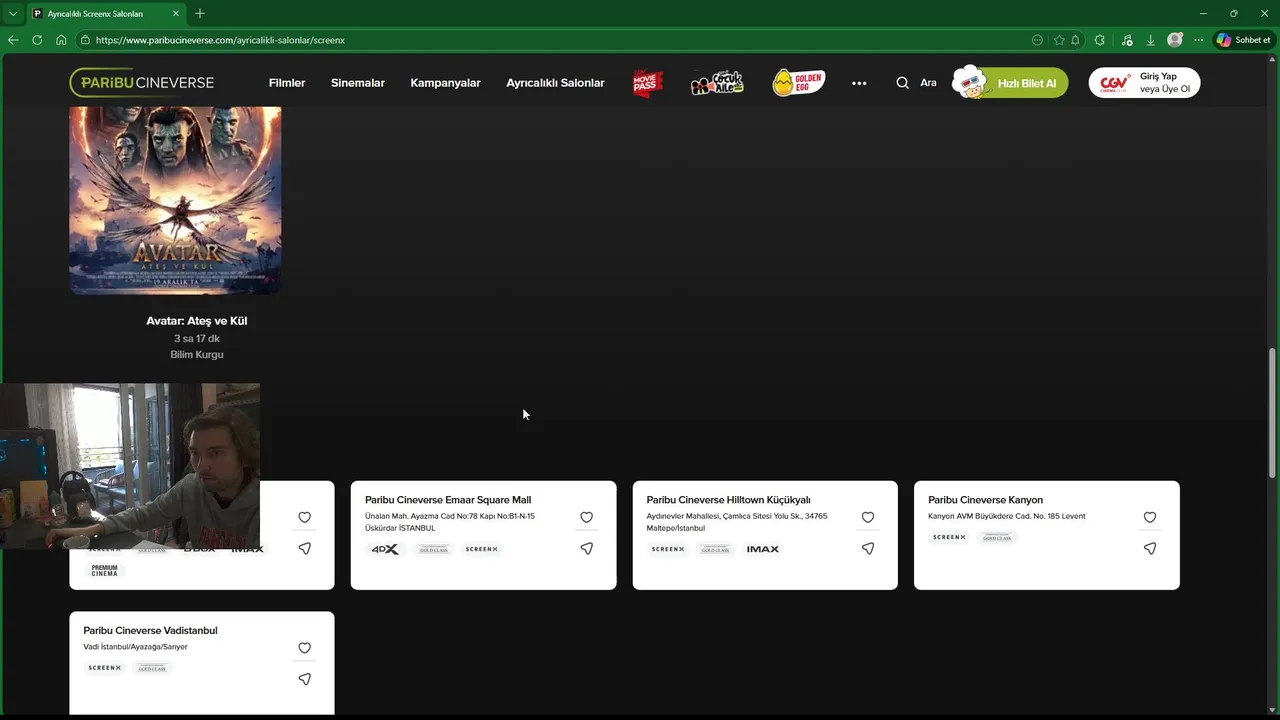Click Emaar address Ünalan Mah. Ayazma Cad
This screenshot has width=1280, height=720.
[450, 522]
